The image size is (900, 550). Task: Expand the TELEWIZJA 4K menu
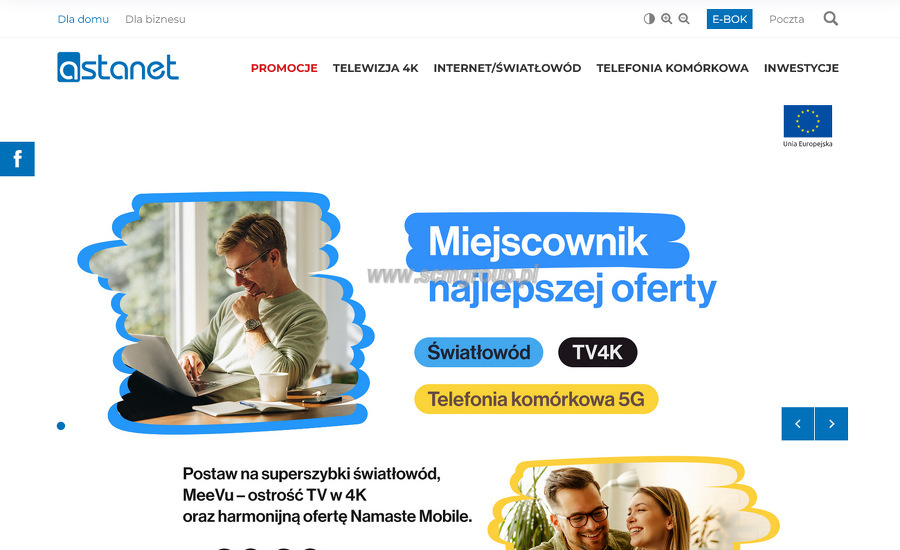point(375,68)
